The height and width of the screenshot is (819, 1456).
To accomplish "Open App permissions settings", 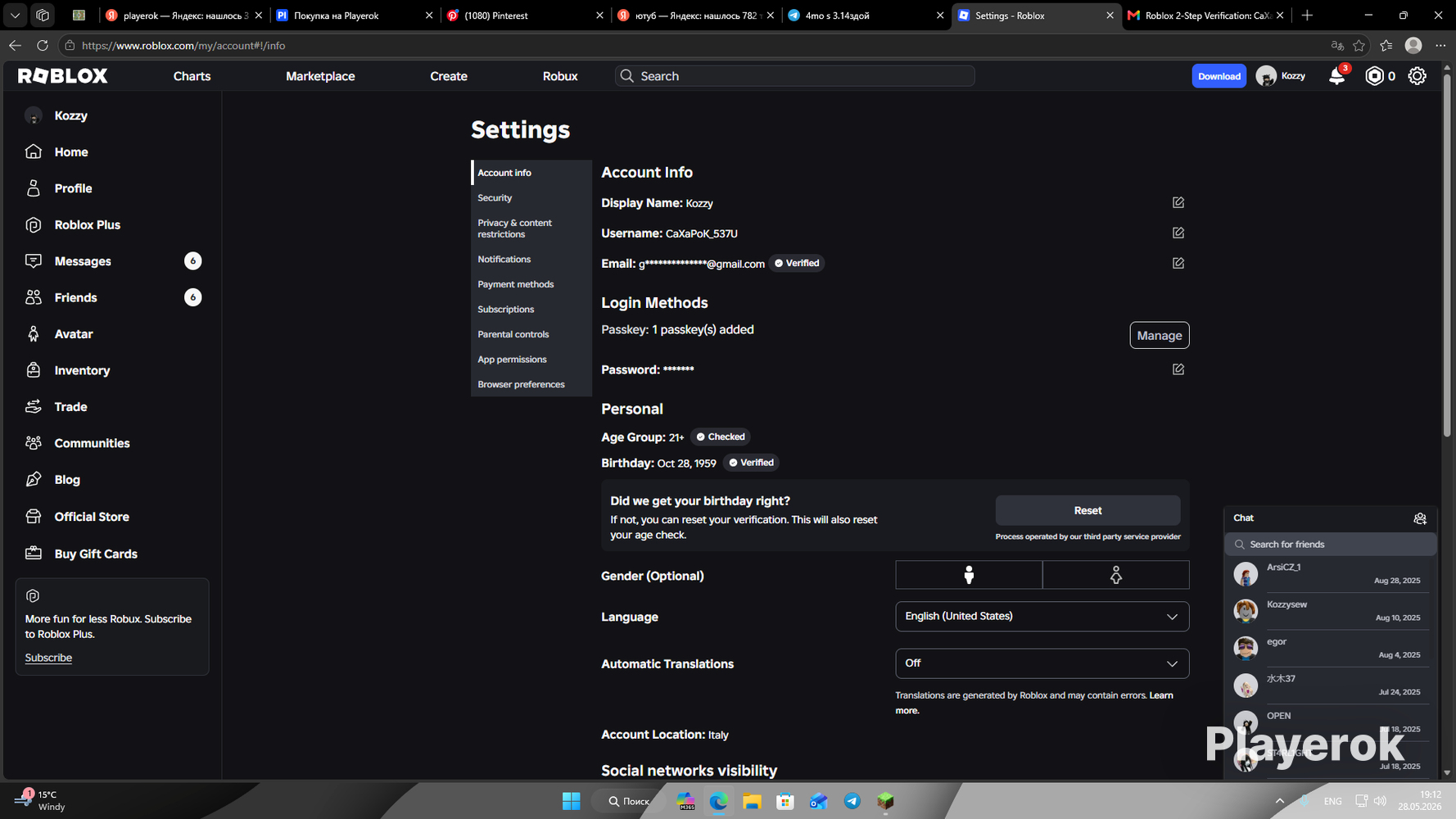I will 531,360.
